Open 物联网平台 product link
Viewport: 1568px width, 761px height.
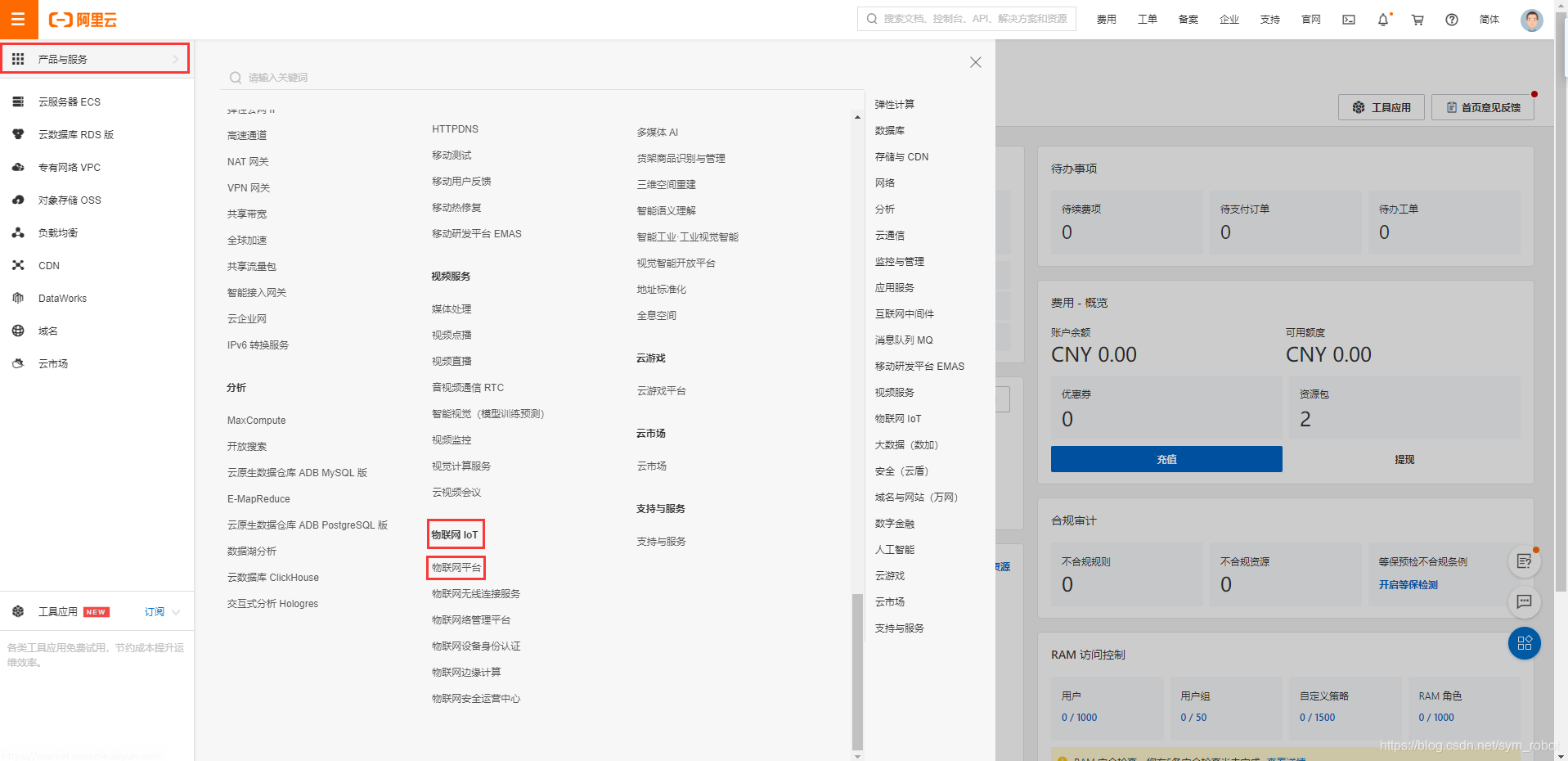(456, 567)
